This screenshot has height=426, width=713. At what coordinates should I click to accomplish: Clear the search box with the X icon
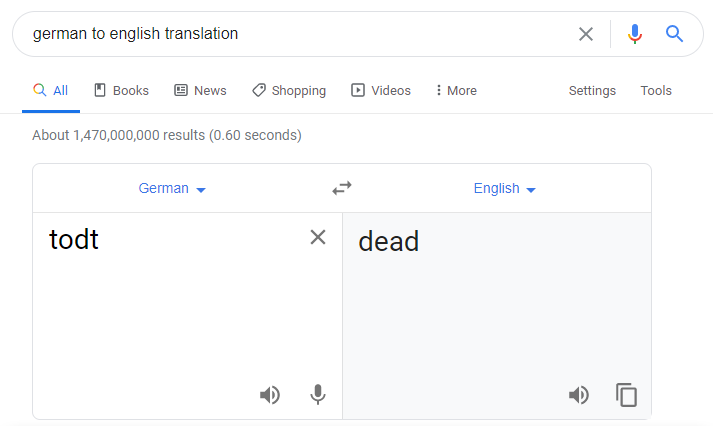click(586, 34)
